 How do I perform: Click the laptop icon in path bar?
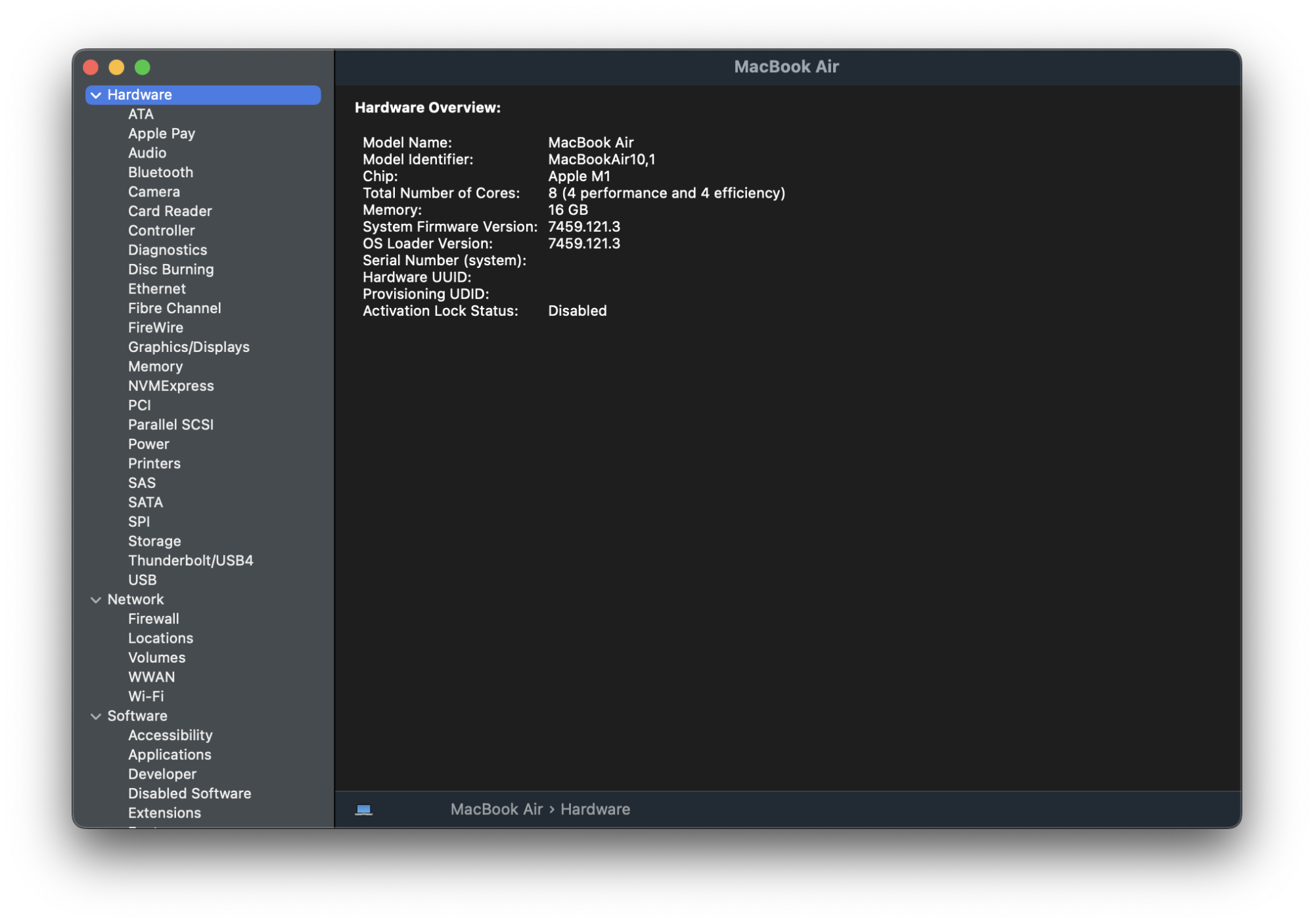363,810
